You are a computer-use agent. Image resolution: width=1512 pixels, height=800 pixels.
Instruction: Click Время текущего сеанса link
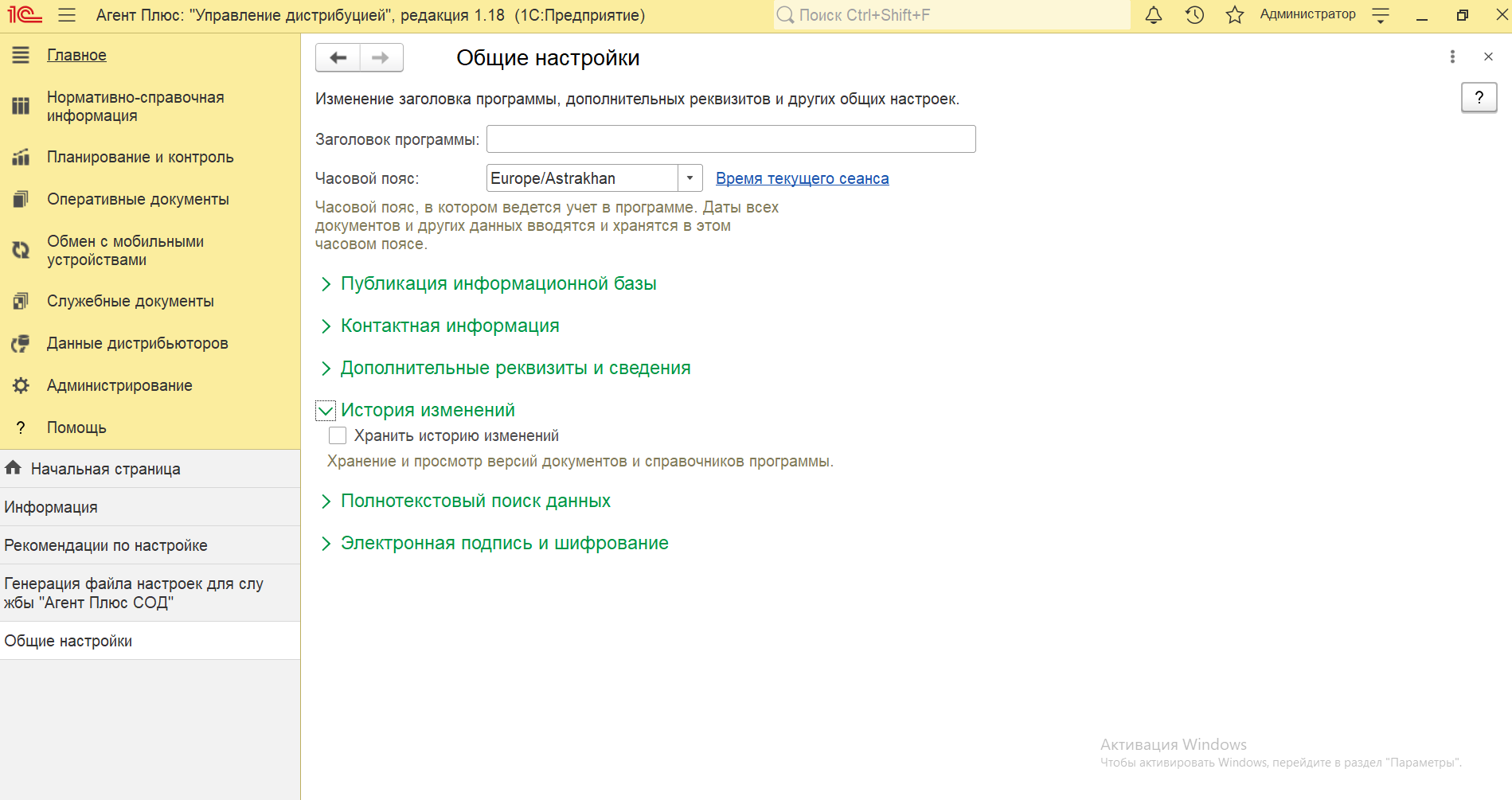pyautogui.click(x=802, y=178)
